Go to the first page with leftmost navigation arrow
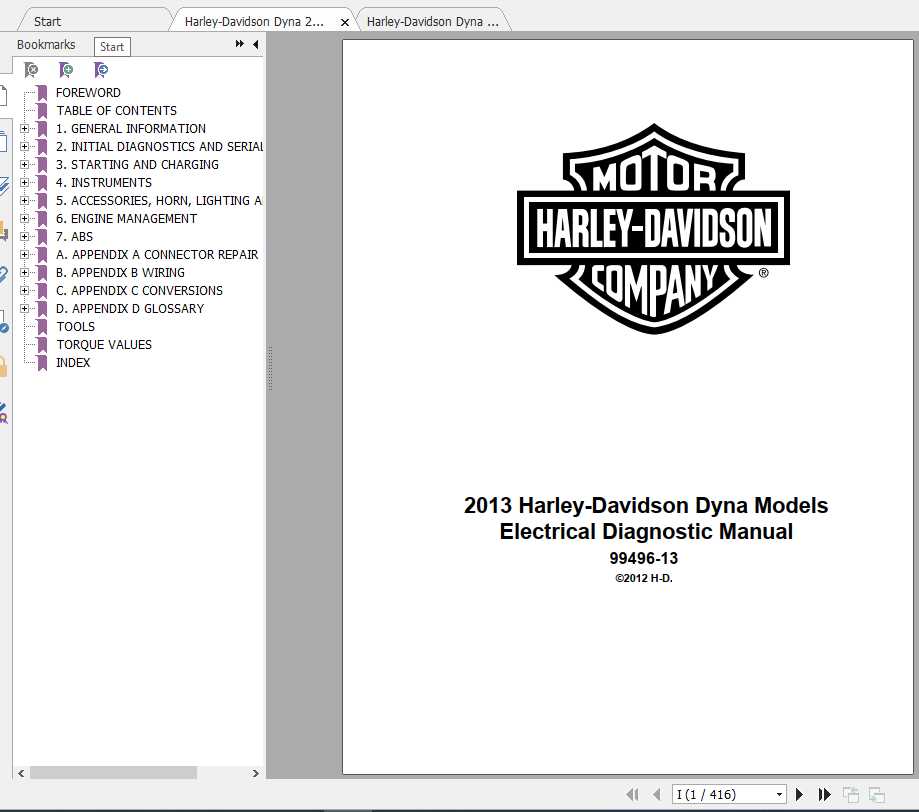This screenshot has height=812, width=919. click(x=634, y=793)
